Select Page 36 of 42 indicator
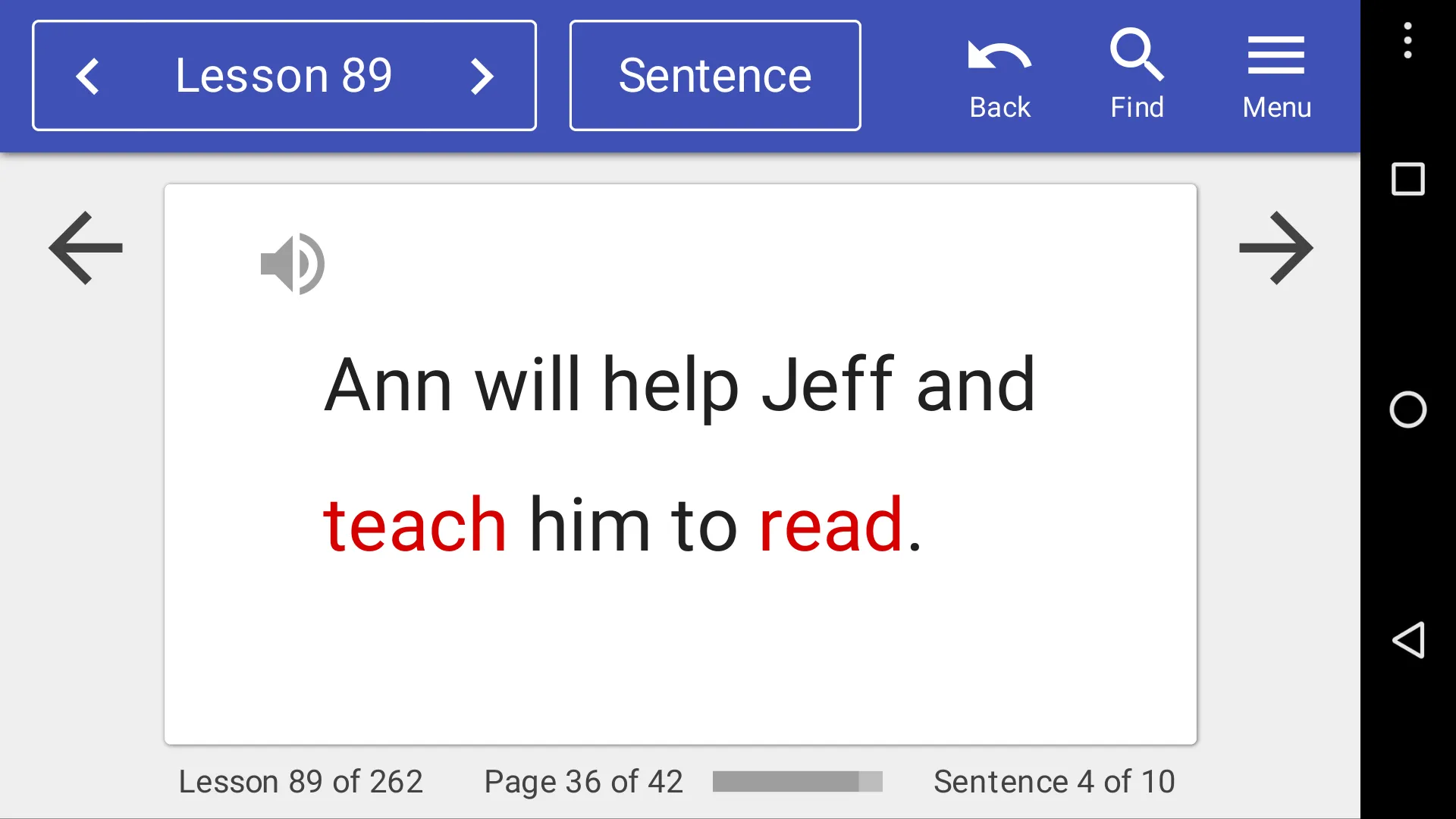 pos(584,781)
